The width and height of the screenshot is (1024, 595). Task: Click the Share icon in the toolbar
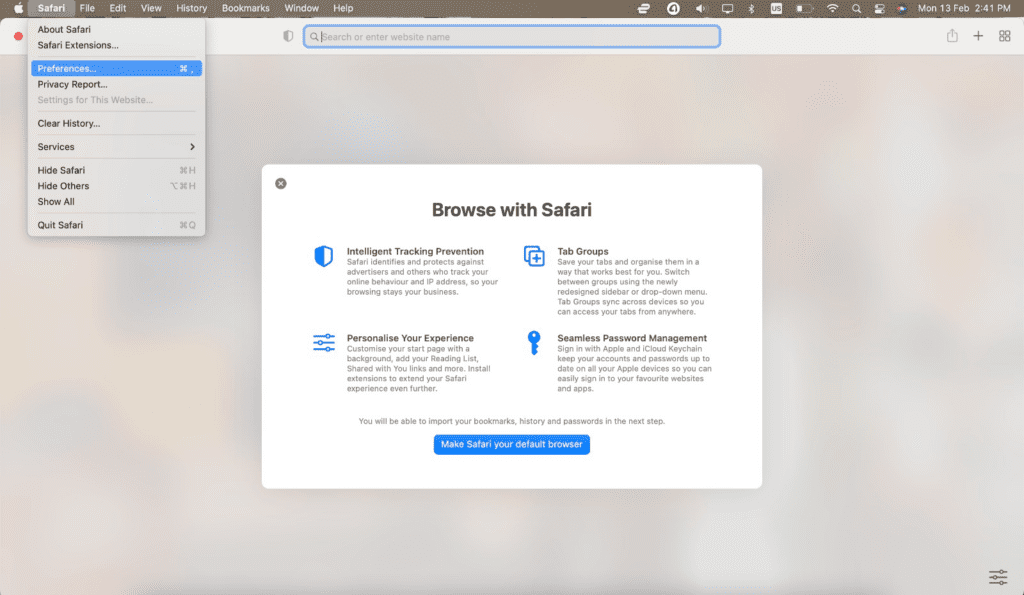951,35
